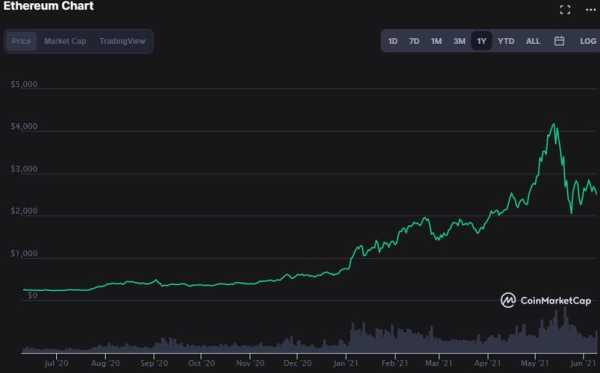The height and width of the screenshot is (373, 600).
Task: Click the price line peak above $4,000
Action: [x=553, y=124]
